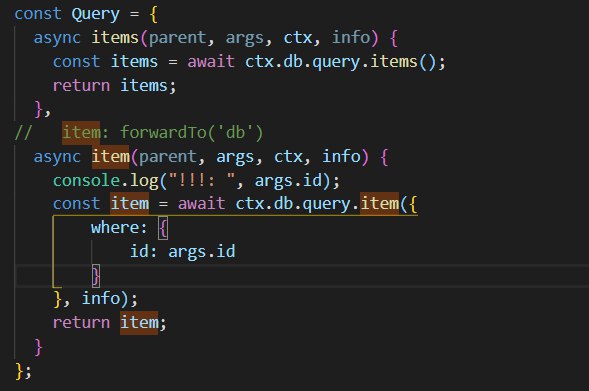Click 'items' in the 'return items;' statement
The width and height of the screenshot is (589, 391).
(x=143, y=85)
